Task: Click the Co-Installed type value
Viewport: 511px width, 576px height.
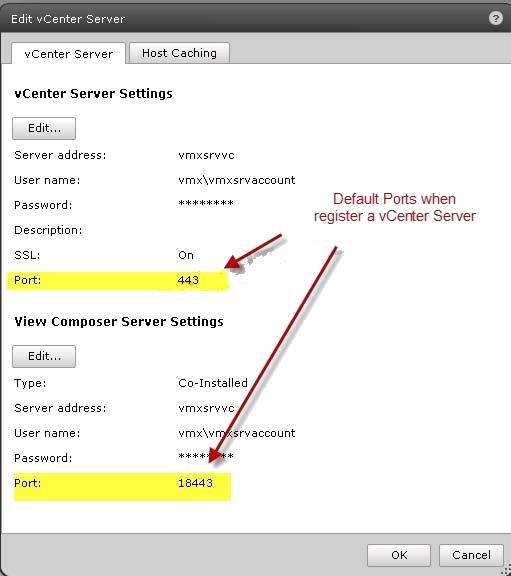Action: [213, 383]
